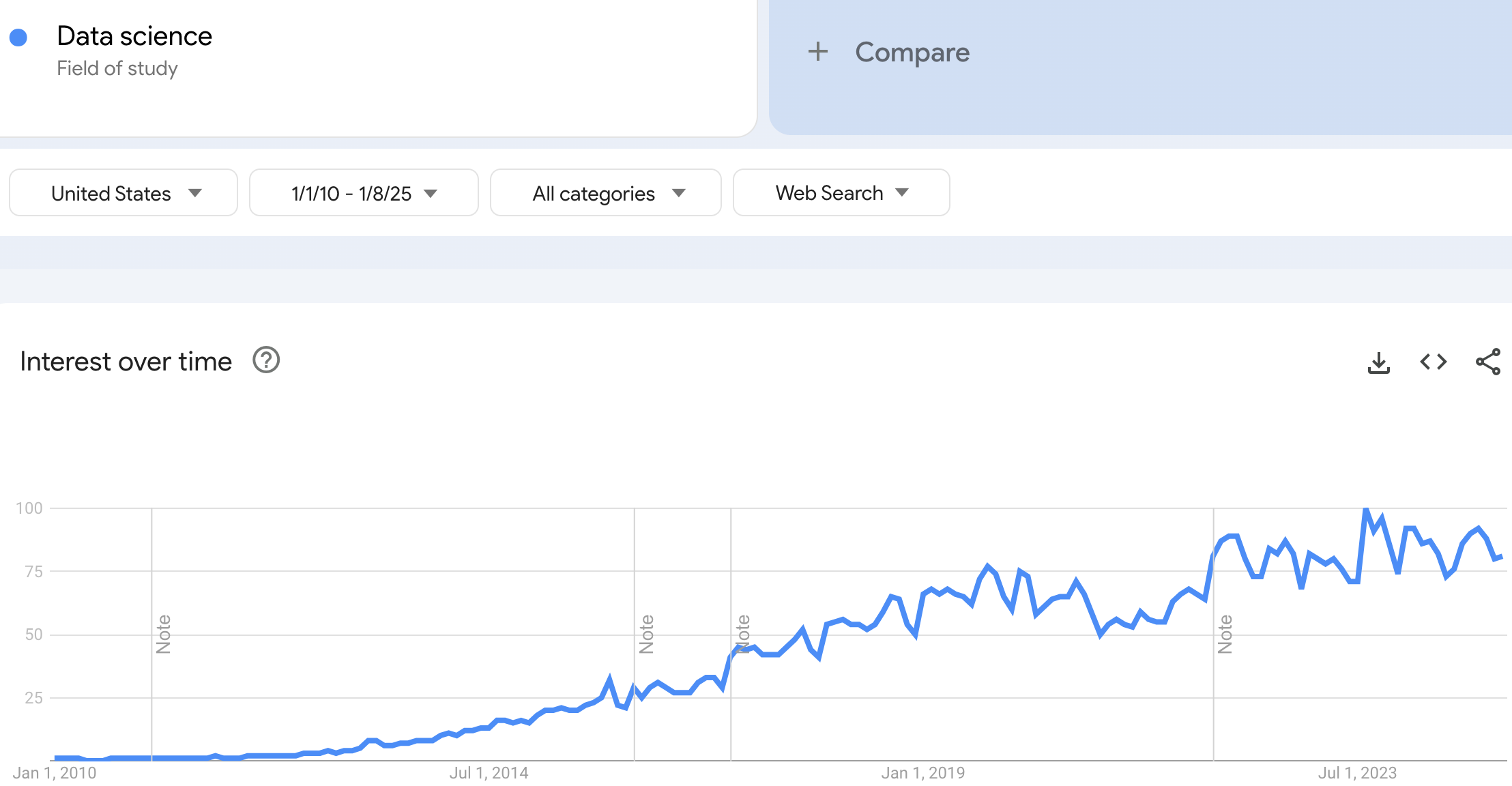Image resolution: width=1512 pixels, height=786 pixels.
Task: Click the Note marker before Jul 2023
Action: 1225,634
